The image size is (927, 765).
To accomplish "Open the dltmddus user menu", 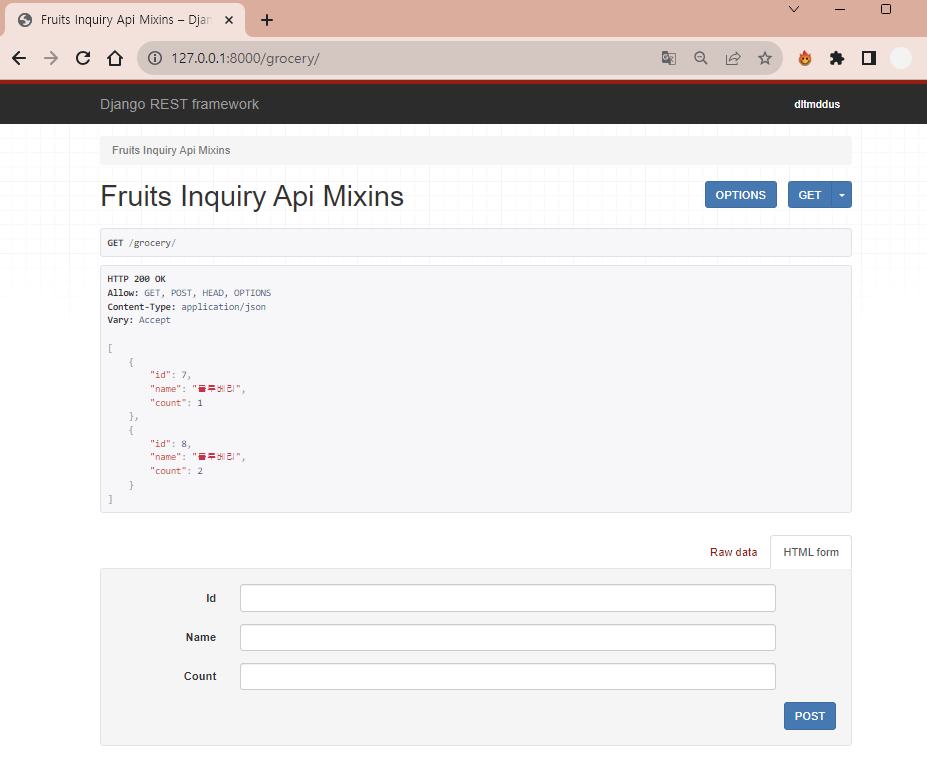I will click(817, 104).
